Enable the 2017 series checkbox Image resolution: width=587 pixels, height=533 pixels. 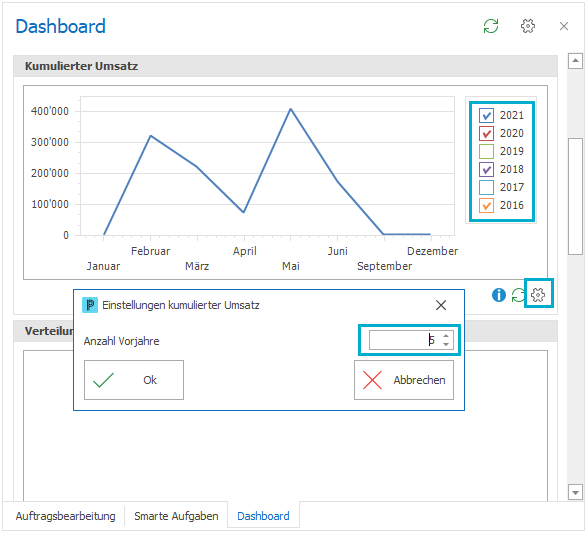coord(486,187)
